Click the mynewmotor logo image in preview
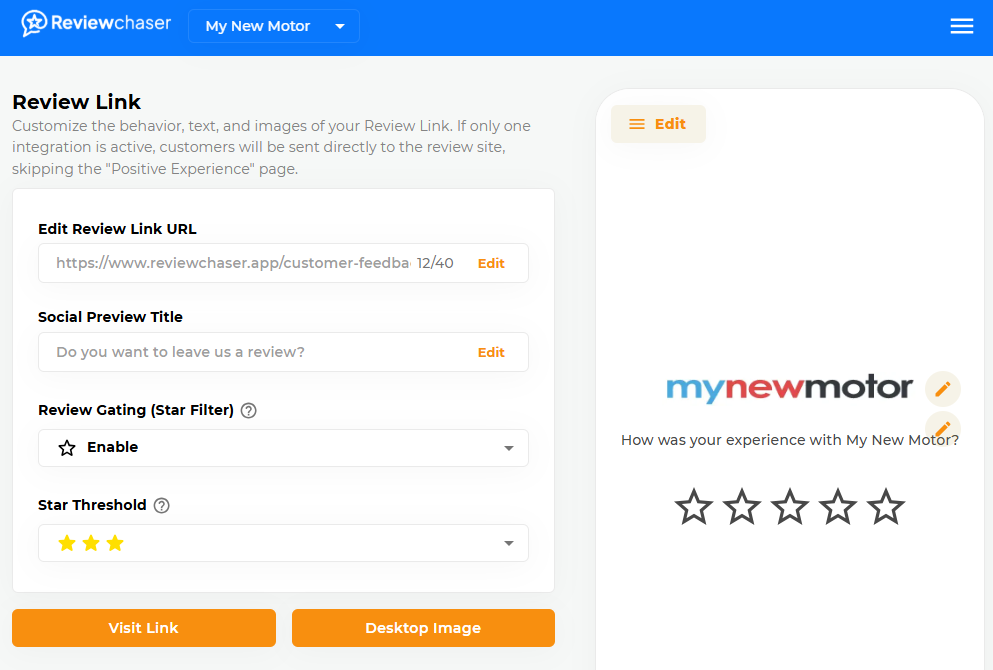 pyautogui.click(x=789, y=388)
